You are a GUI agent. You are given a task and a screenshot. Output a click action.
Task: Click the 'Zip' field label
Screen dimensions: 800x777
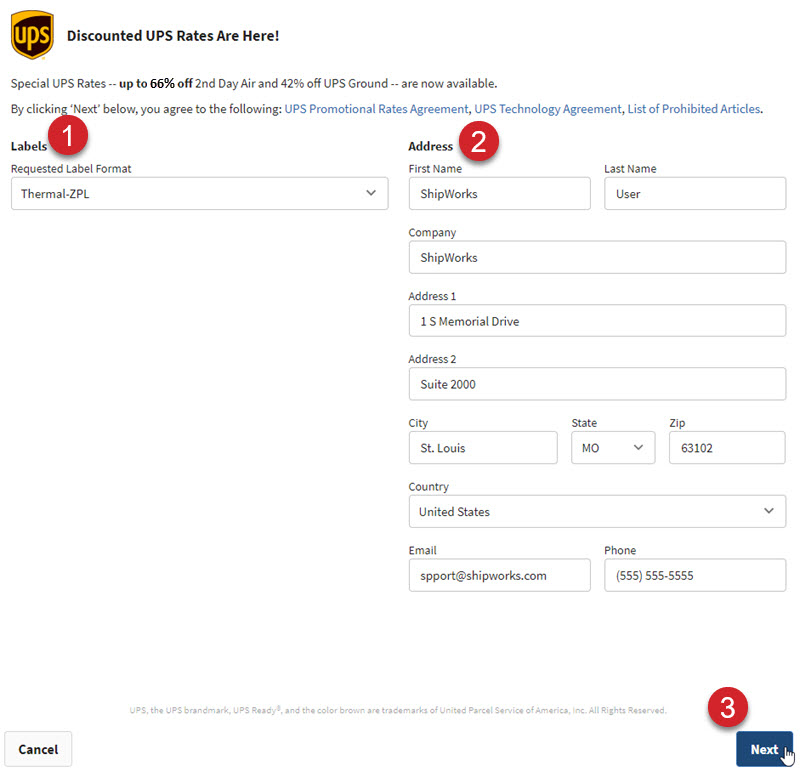(677, 423)
